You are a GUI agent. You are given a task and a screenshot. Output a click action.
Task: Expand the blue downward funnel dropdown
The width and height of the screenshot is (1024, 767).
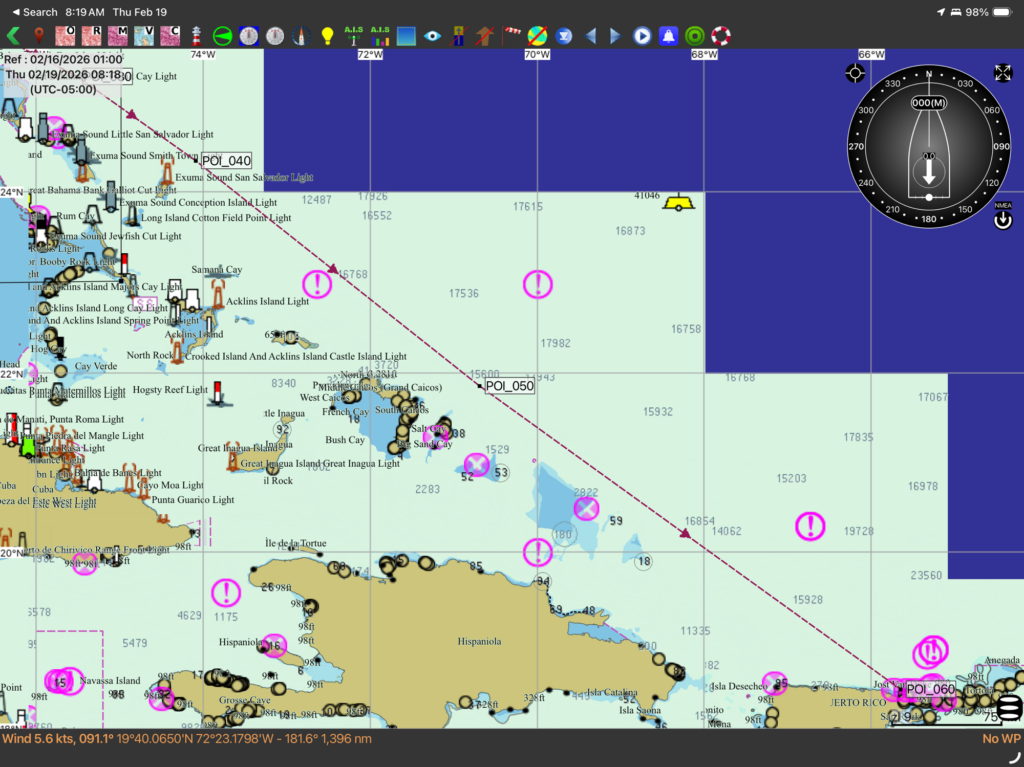(564, 36)
